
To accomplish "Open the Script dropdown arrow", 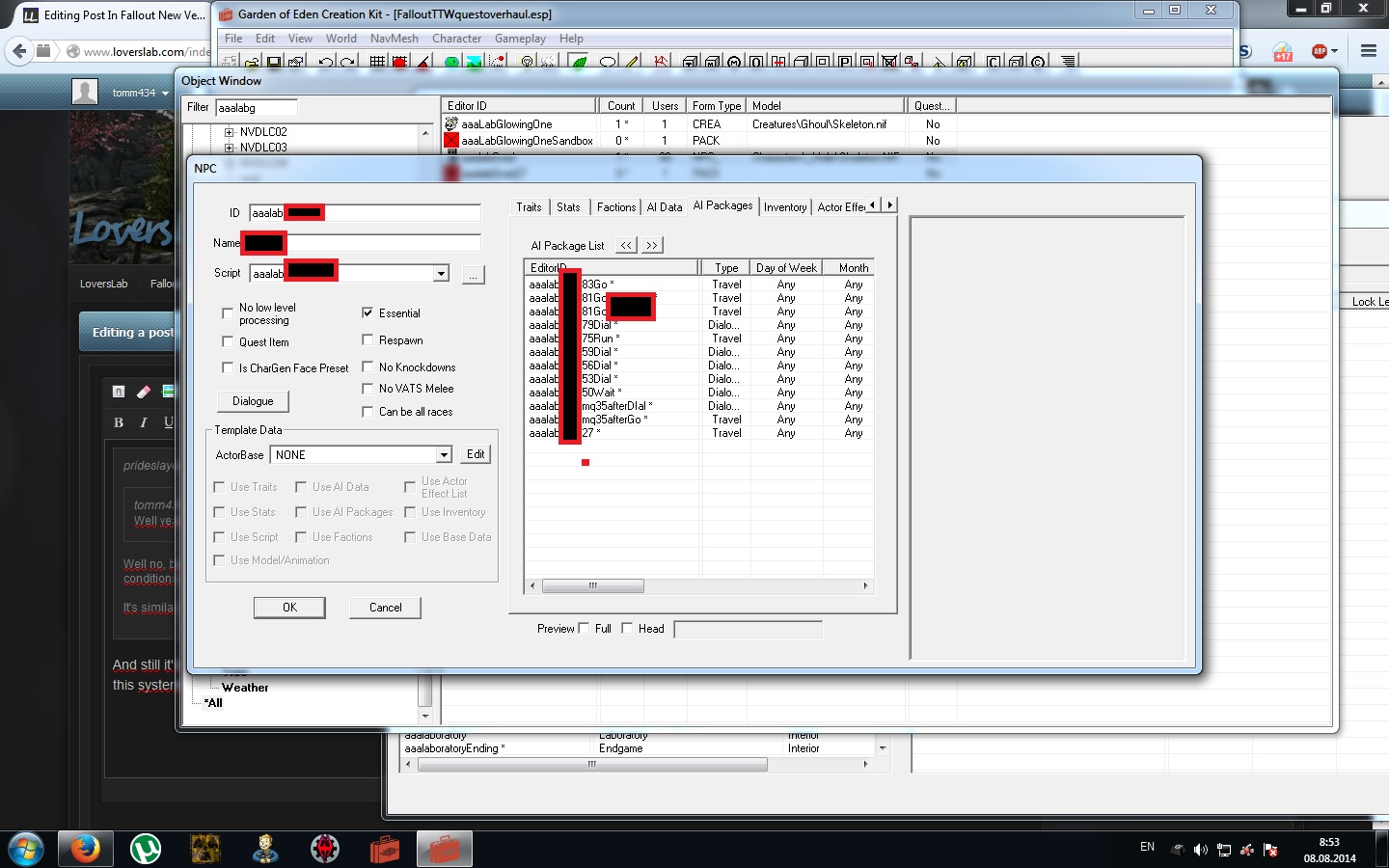I will pyautogui.click(x=440, y=273).
